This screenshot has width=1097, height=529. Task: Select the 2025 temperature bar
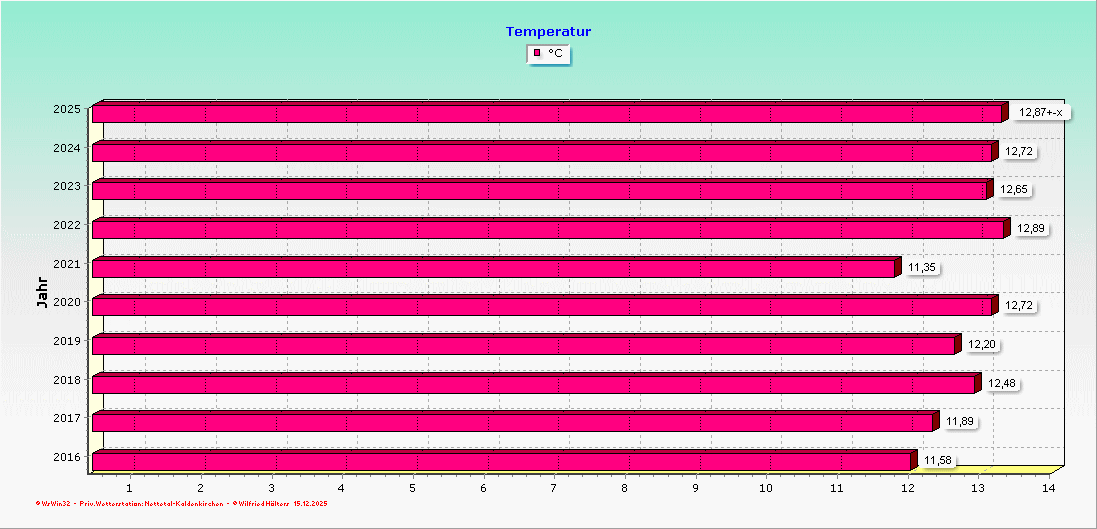point(546,114)
